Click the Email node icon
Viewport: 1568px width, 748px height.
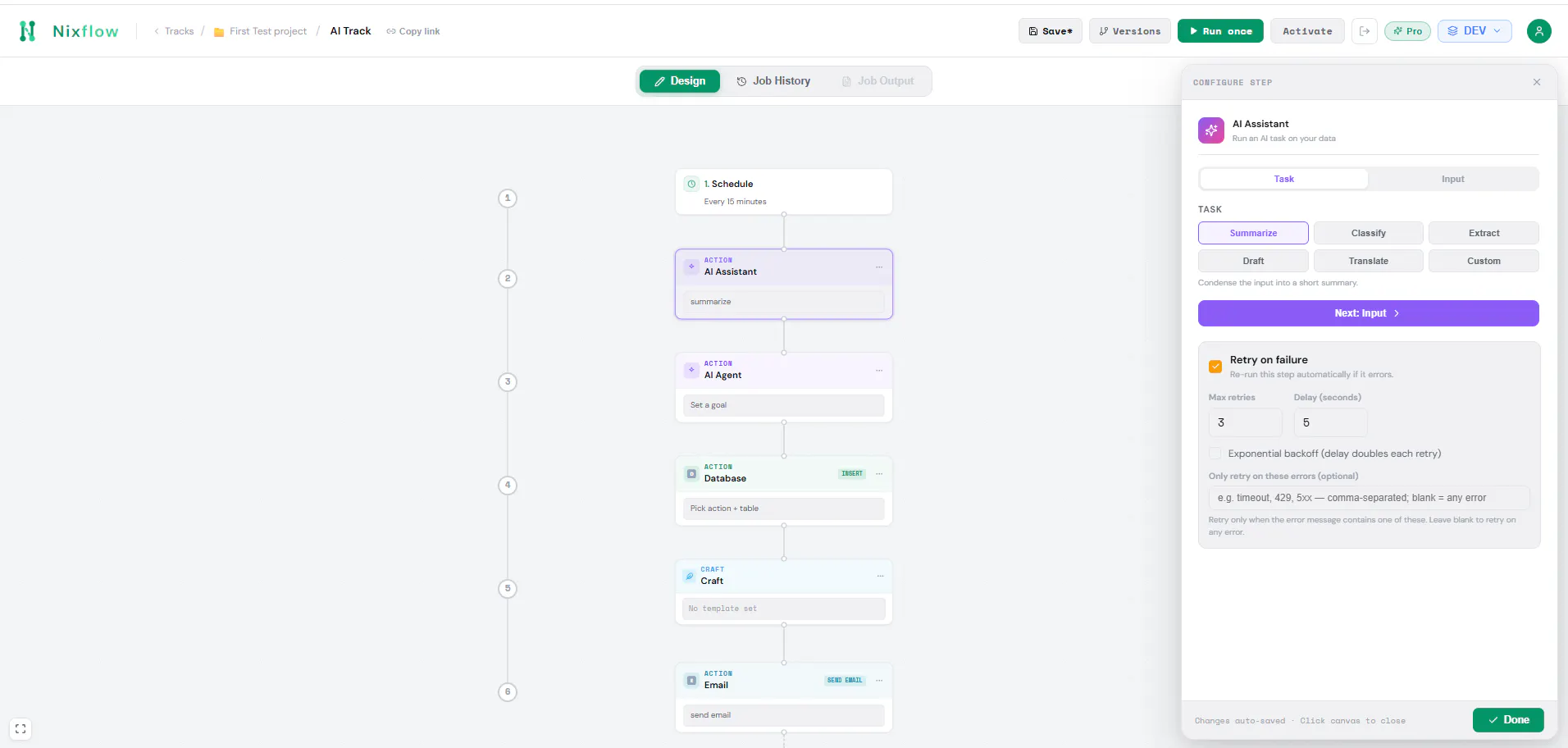[x=691, y=680]
